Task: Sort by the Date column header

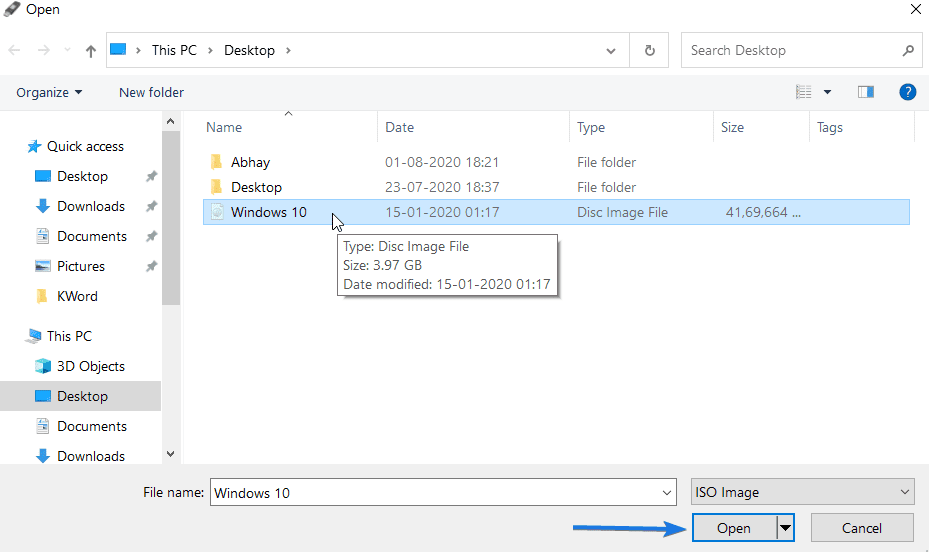Action: click(399, 127)
